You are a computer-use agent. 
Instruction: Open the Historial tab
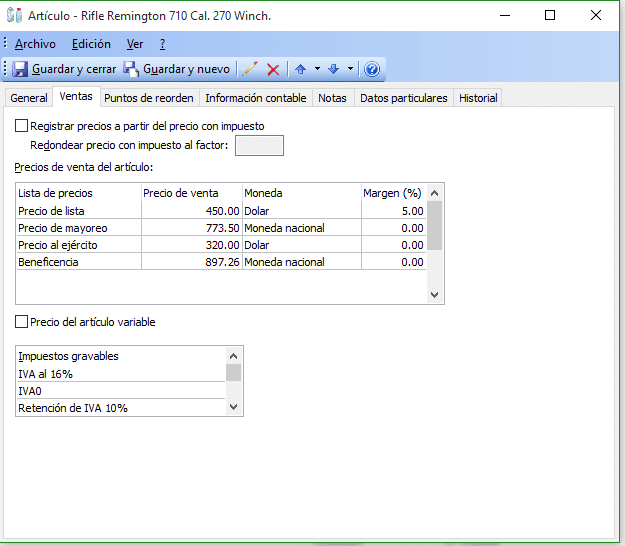478,98
